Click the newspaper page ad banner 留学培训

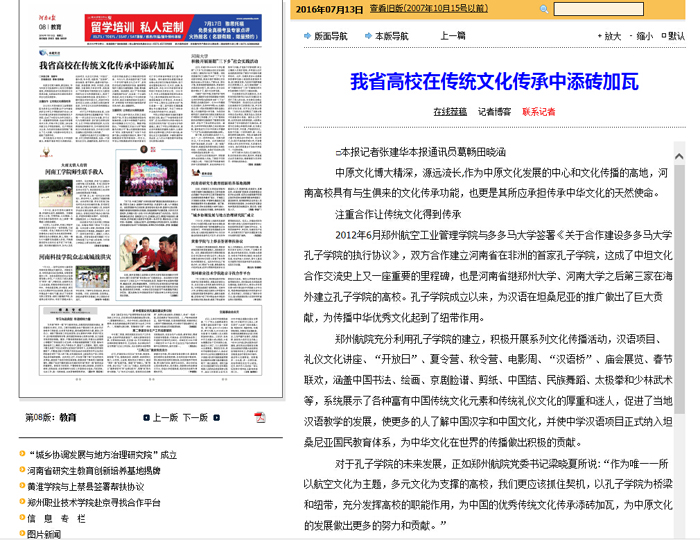(173, 28)
